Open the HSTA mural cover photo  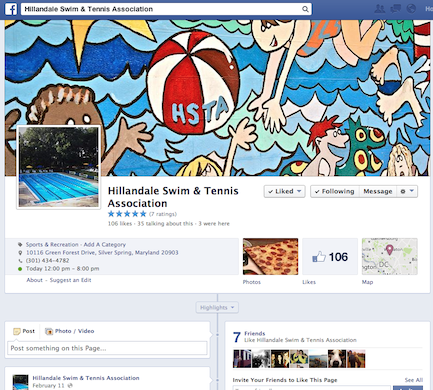click(217, 98)
